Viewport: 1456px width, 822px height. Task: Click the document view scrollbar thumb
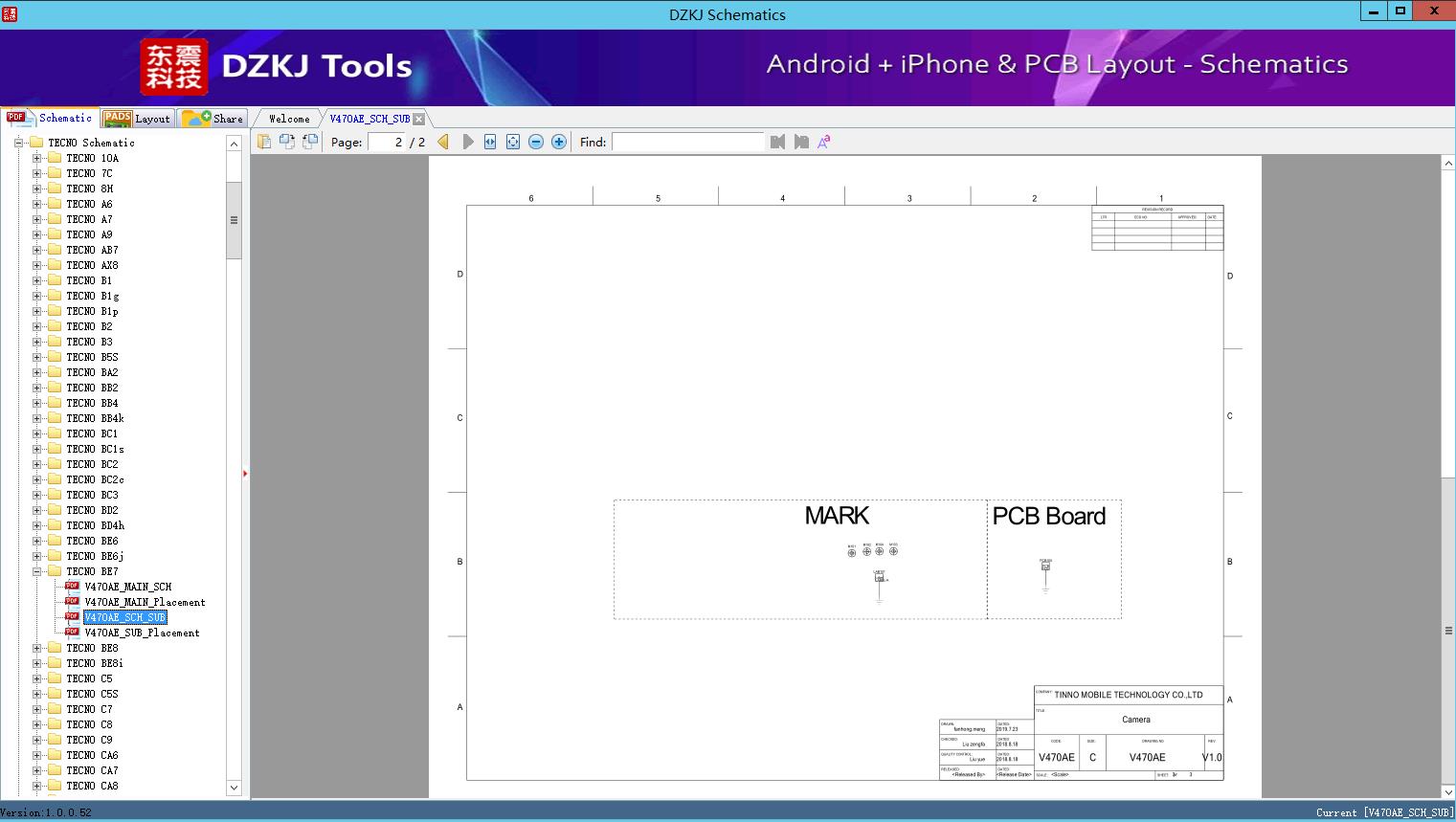1448,631
